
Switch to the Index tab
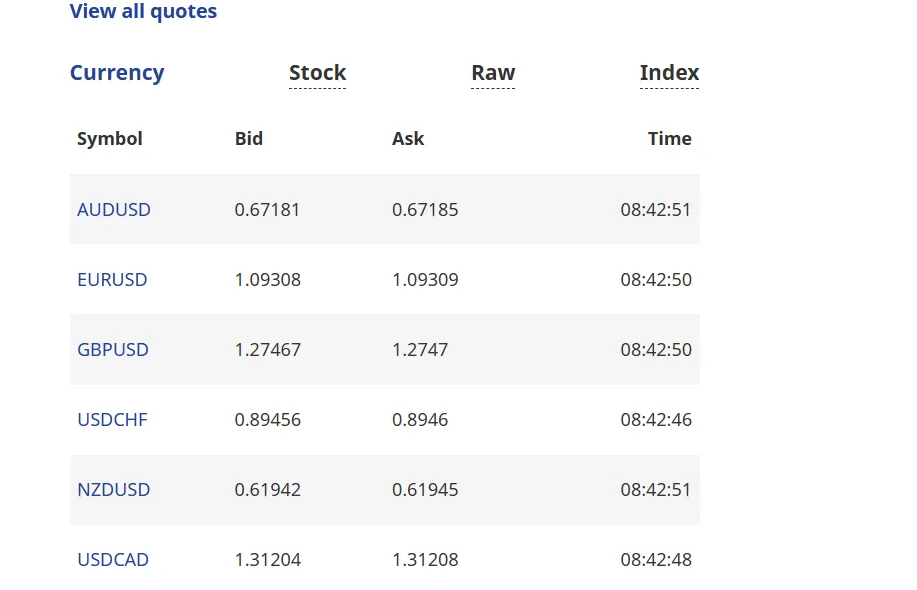[x=670, y=73]
